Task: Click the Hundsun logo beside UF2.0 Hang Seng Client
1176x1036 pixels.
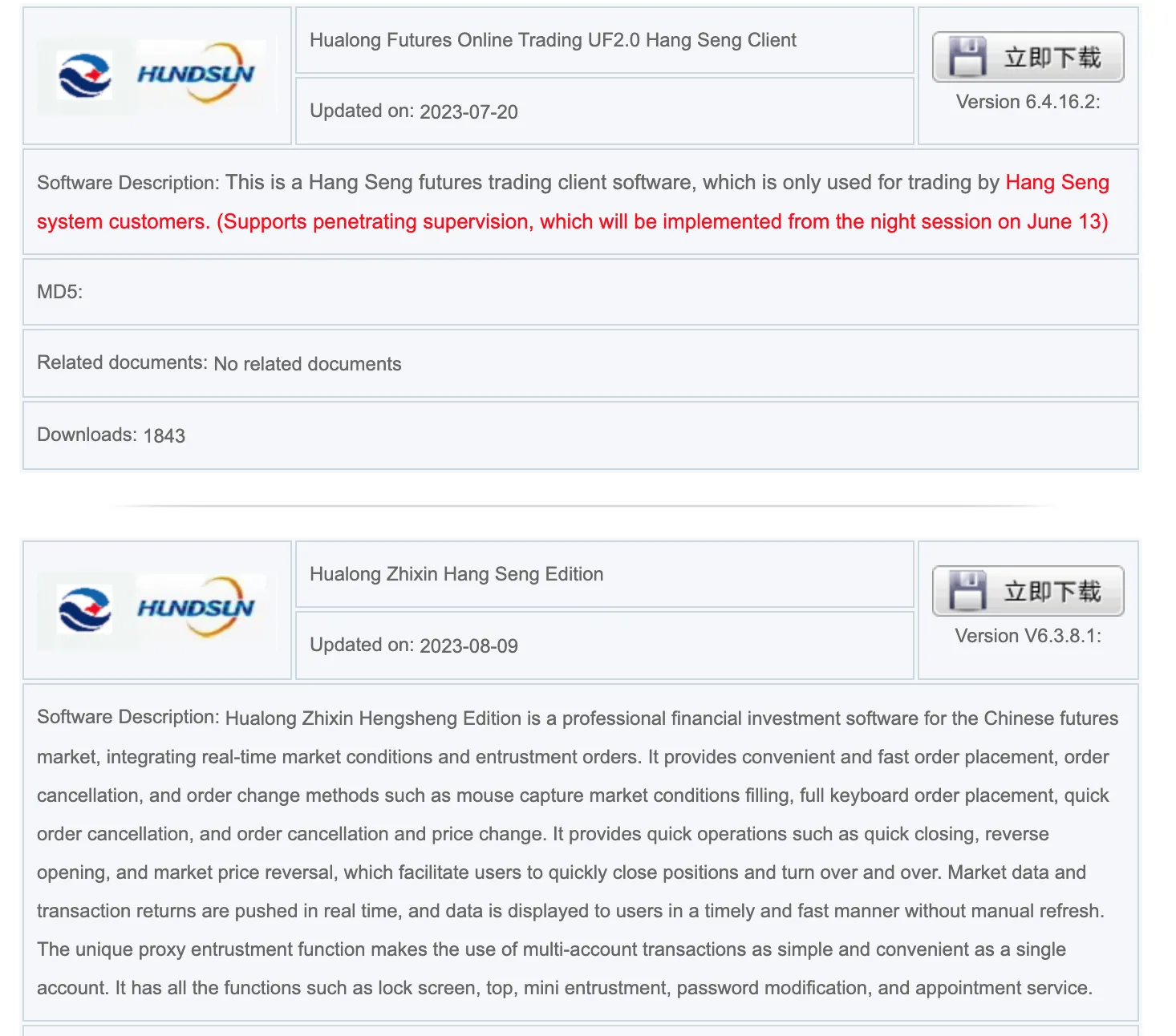Action: (196, 74)
